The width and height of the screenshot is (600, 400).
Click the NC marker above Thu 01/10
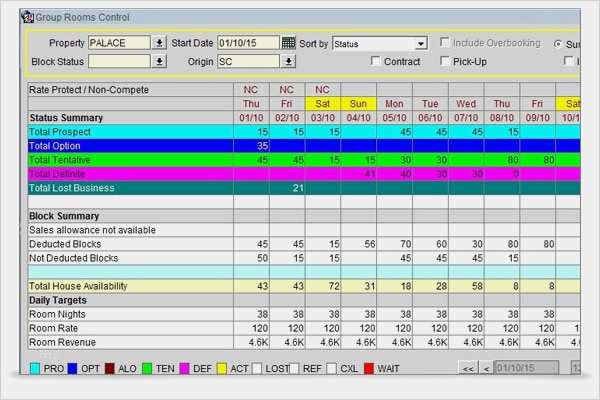tap(251, 90)
